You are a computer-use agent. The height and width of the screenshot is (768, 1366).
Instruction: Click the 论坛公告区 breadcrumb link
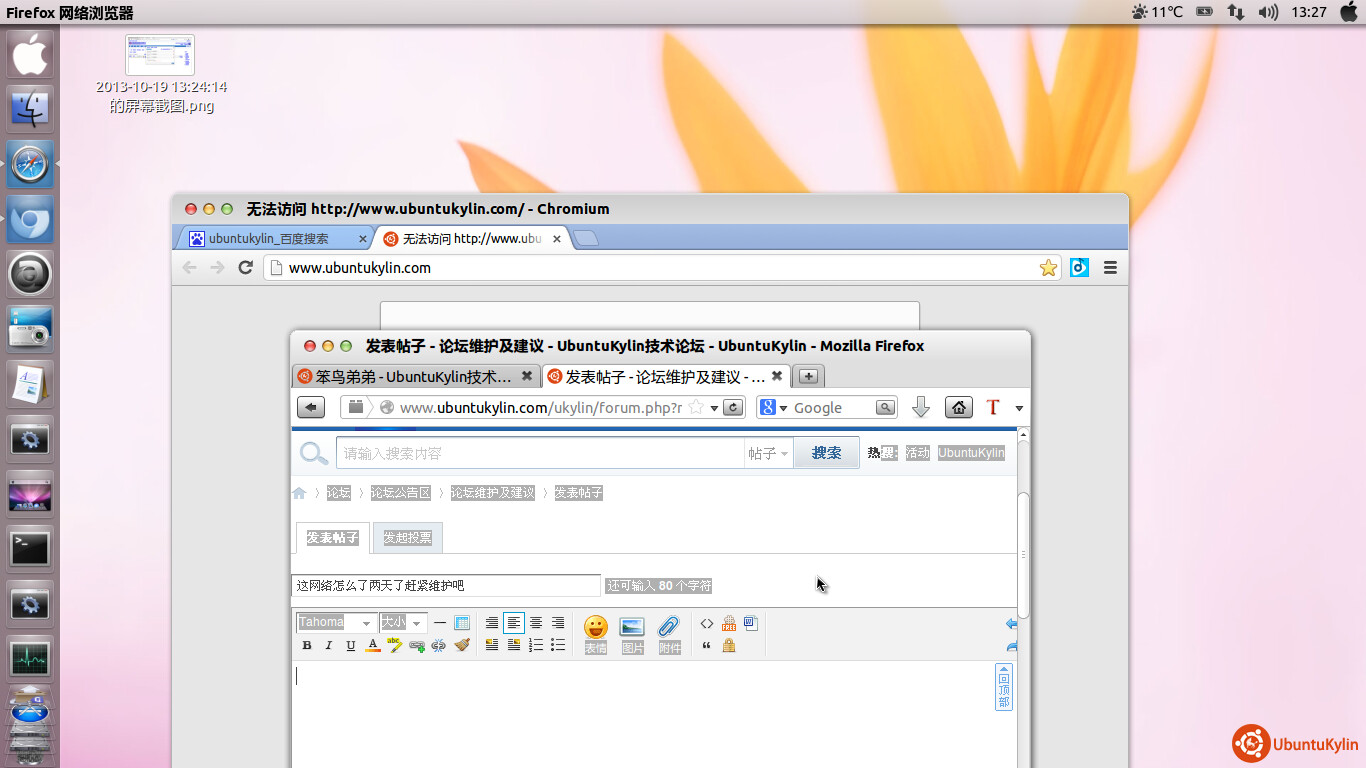400,493
